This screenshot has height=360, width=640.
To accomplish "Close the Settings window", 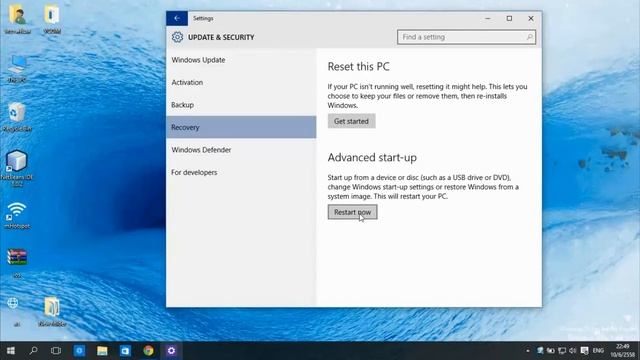I will 531,18.
